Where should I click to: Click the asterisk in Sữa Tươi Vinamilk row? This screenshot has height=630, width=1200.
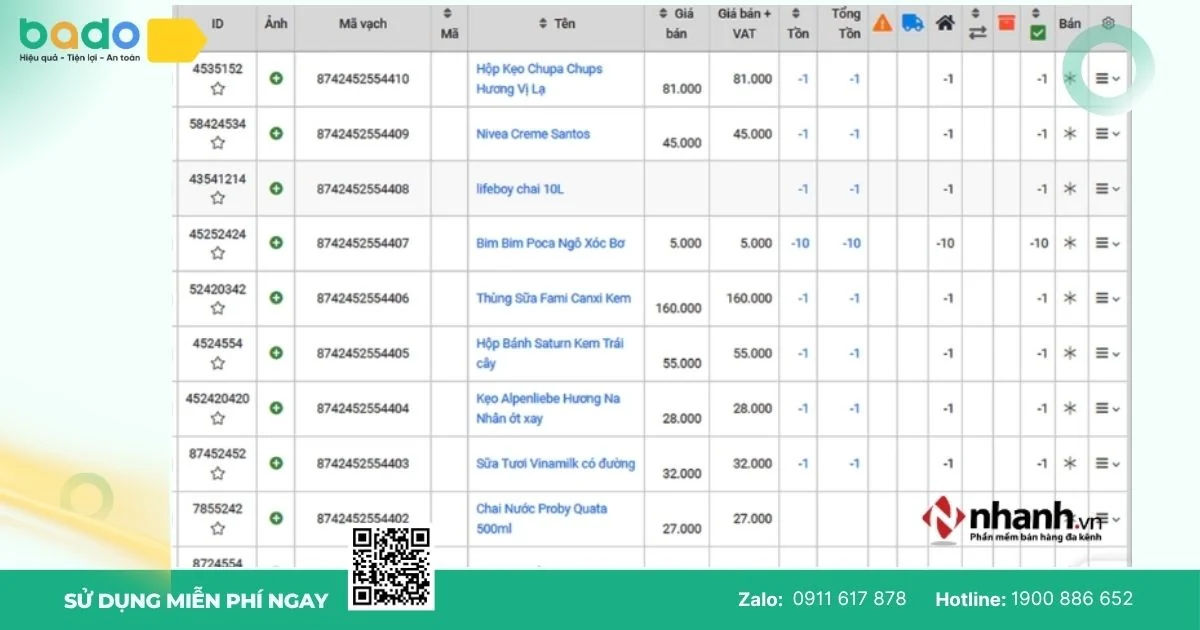1070,463
